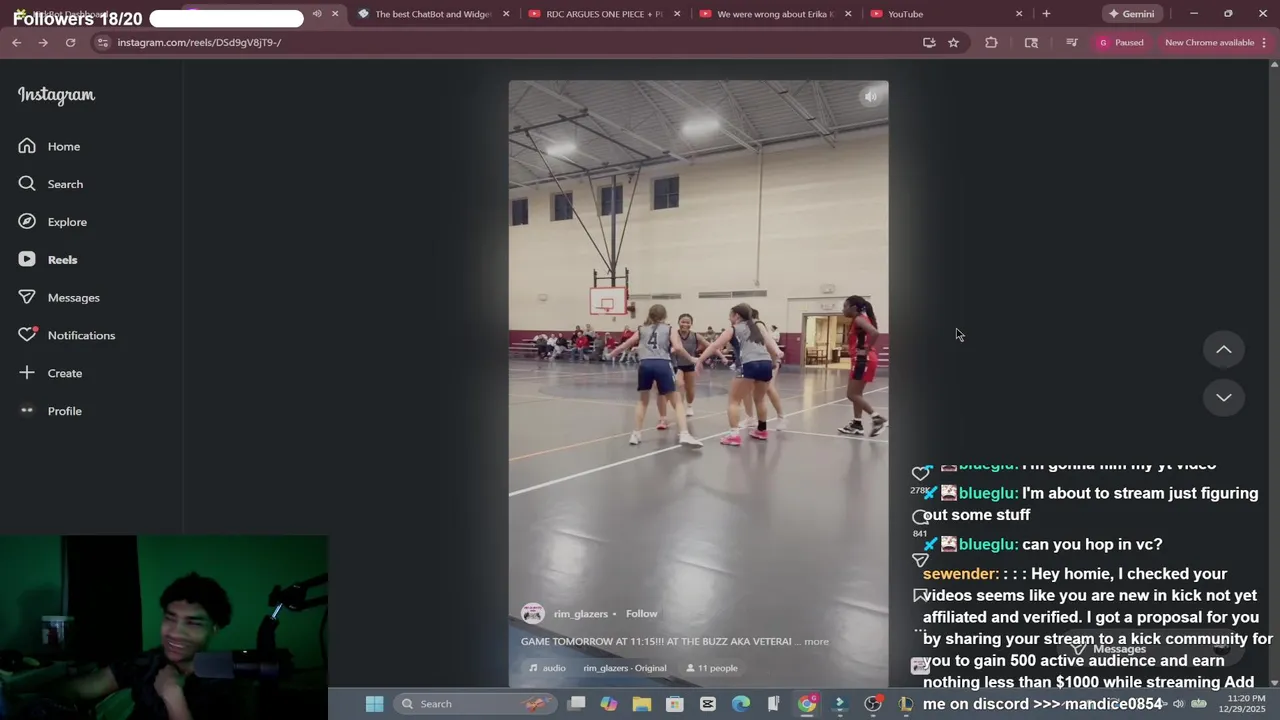Open Reels in the Instagram sidebar
Viewport: 1280px width, 720px height.
point(48,260)
